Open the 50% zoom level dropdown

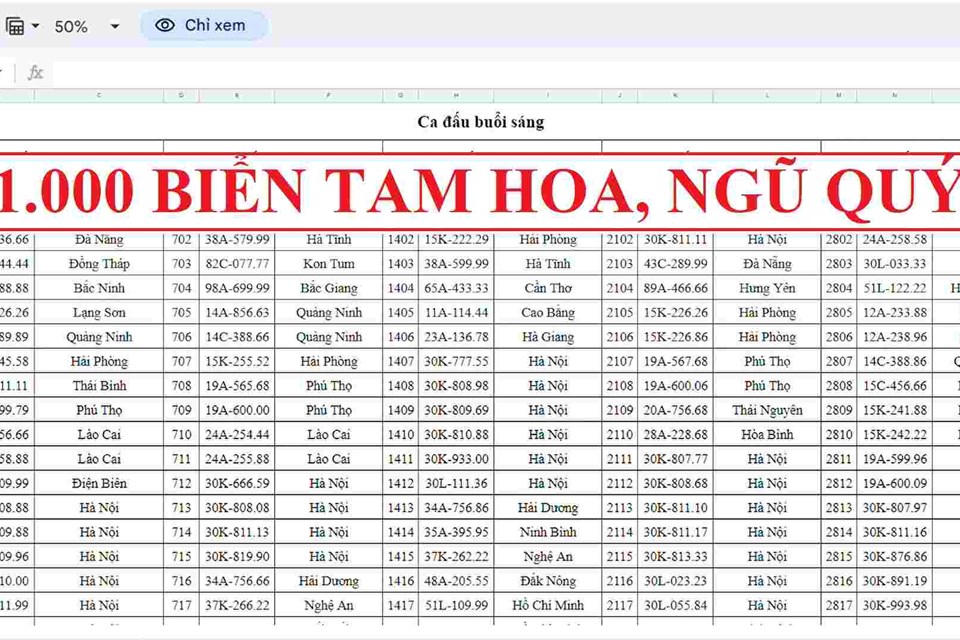(86, 26)
